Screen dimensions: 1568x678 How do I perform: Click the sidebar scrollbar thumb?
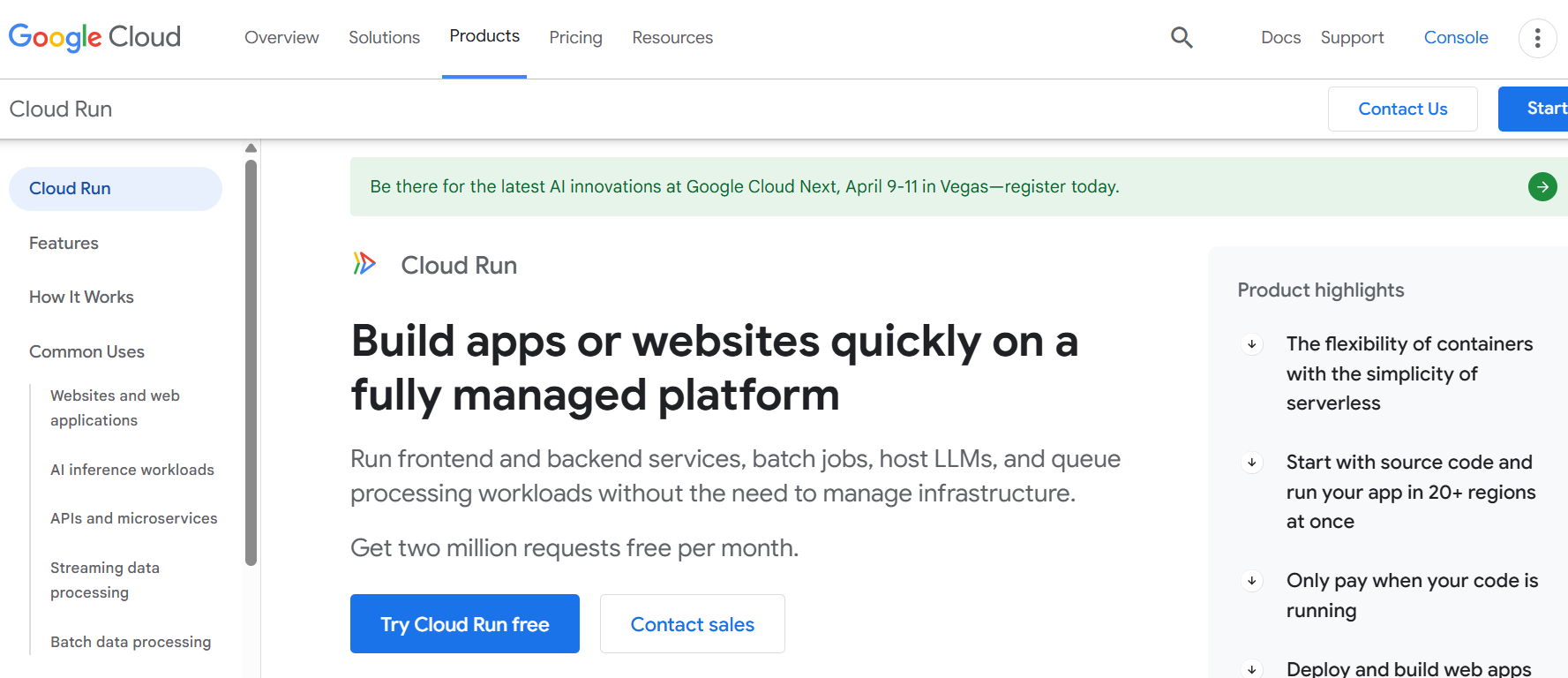pyautogui.click(x=251, y=362)
